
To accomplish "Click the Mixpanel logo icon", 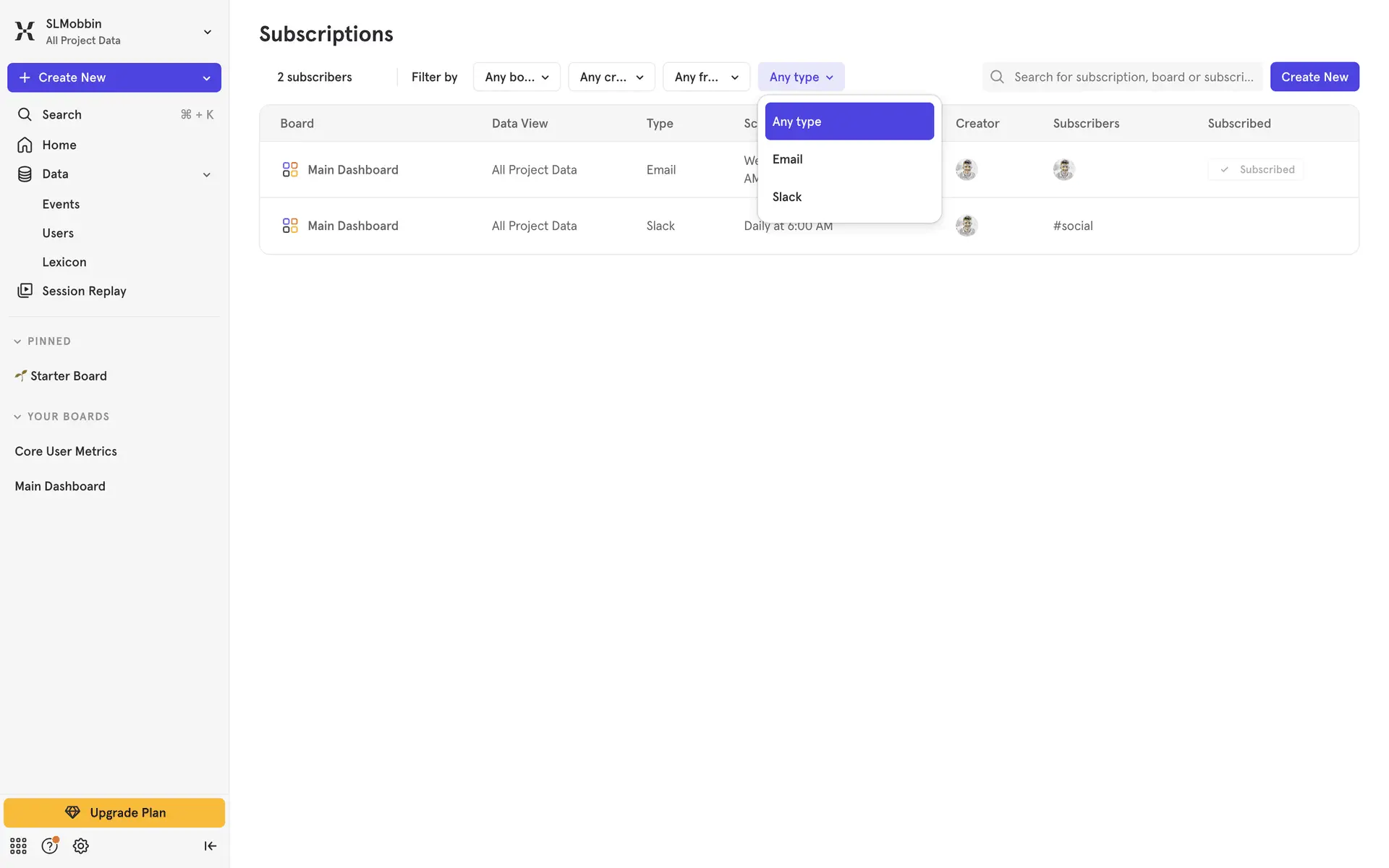I will 25,31.
